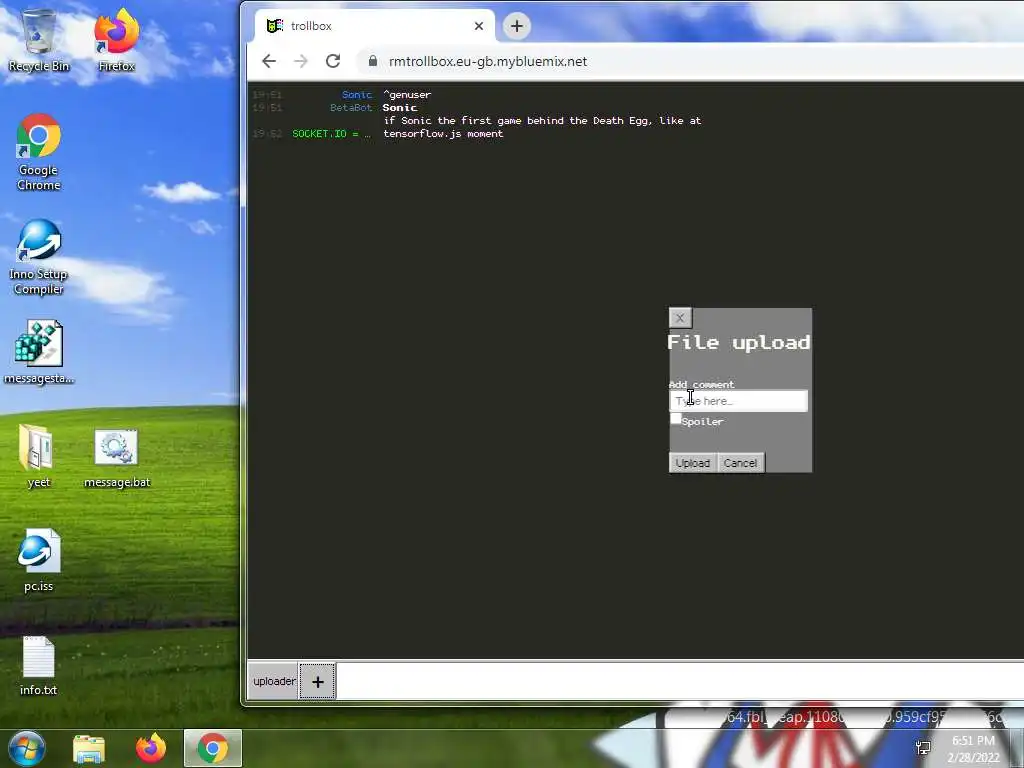Click the Chrome taskbar button
The height and width of the screenshot is (768, 1024).
click(213, 748)
